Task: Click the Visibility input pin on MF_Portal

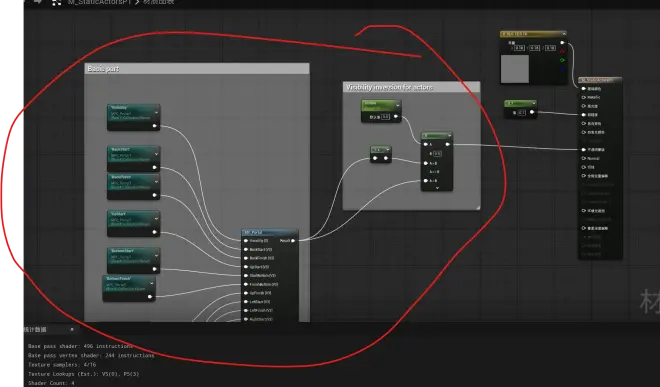Action: click(246, 240)
